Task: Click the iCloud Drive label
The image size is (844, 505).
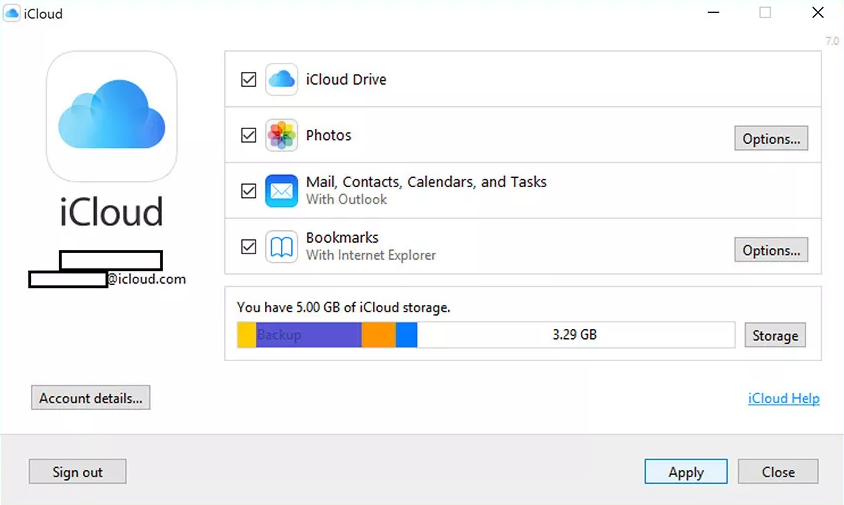Action: (x=346, y=80)
